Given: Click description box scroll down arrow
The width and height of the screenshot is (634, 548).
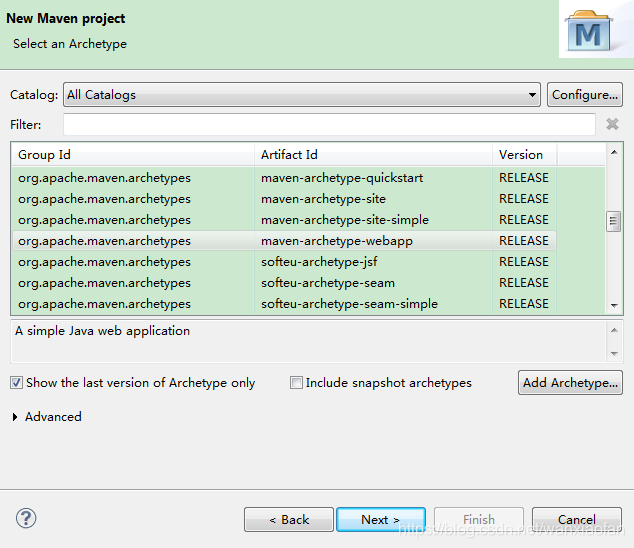Looking at the screenshot, I should tap(614, 353).
